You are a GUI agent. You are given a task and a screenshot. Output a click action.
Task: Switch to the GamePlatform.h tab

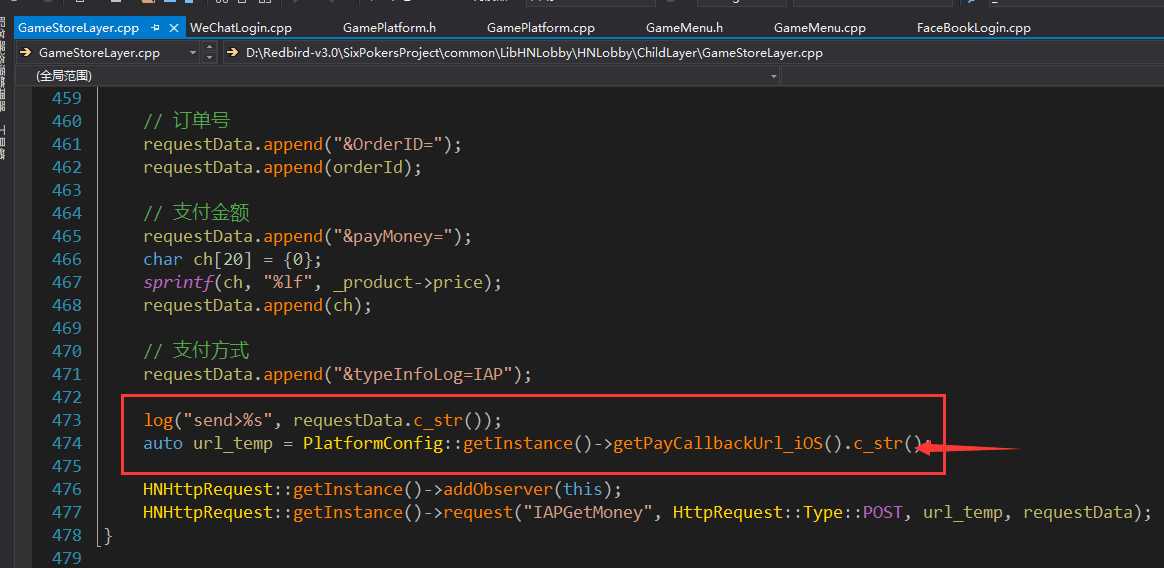click(389, 28)
